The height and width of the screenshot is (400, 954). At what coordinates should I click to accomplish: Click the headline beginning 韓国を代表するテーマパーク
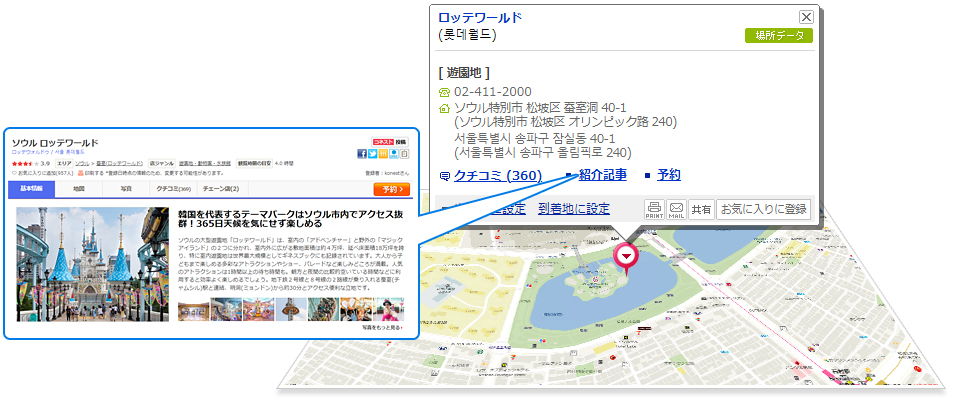click(290, 219)
